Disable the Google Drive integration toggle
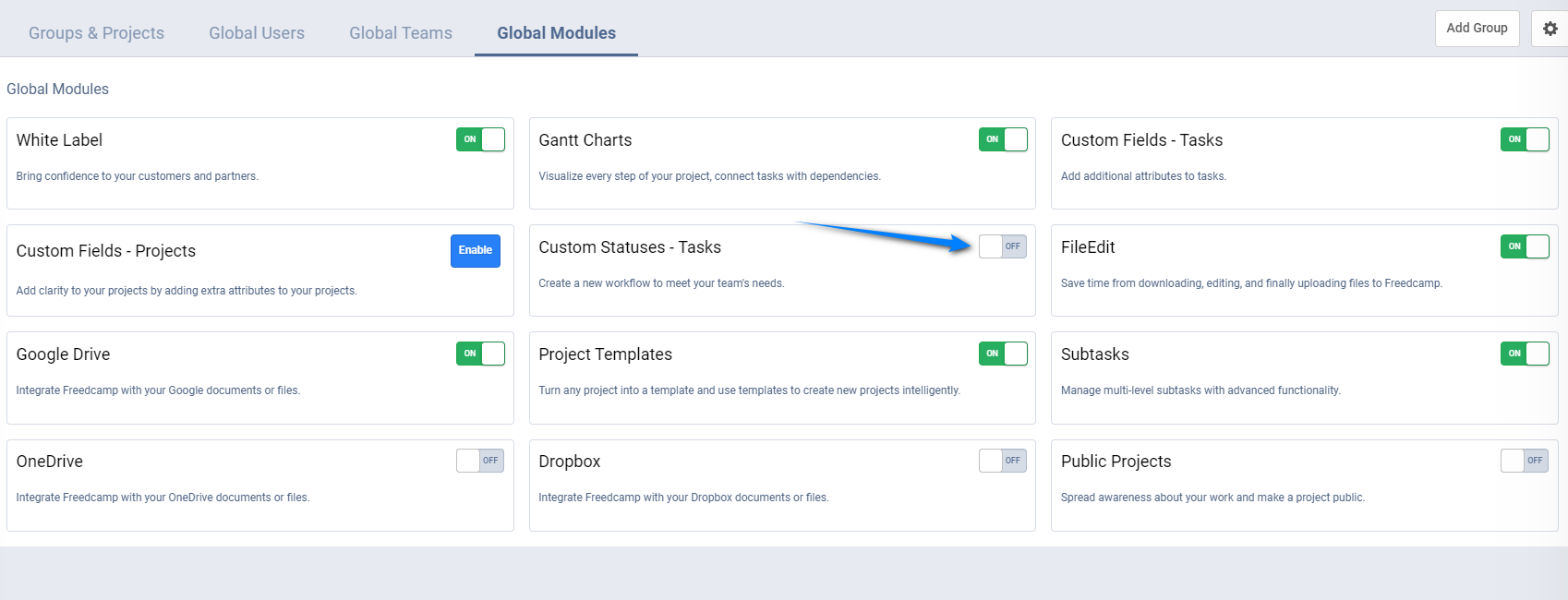 tap(480, 354)
